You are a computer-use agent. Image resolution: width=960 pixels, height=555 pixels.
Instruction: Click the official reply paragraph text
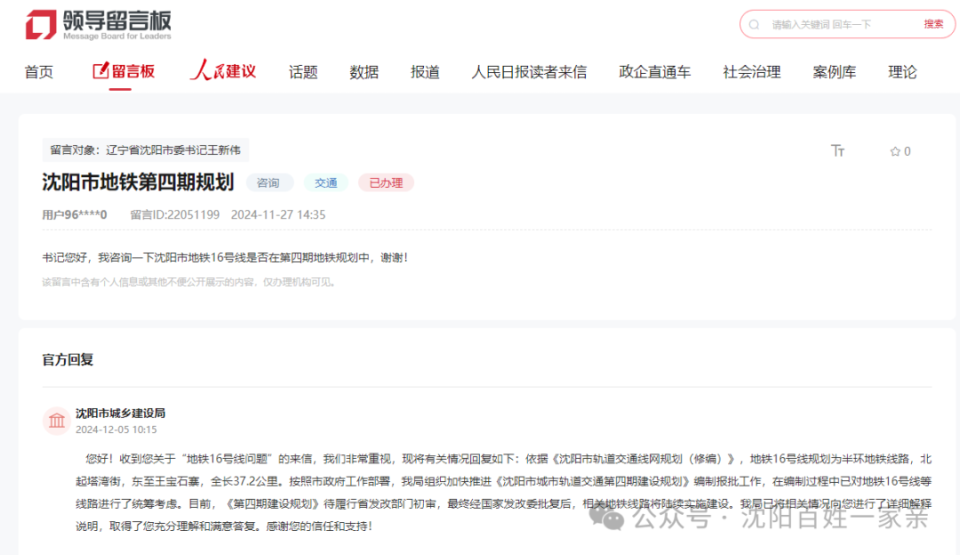[x=503, y=492]
